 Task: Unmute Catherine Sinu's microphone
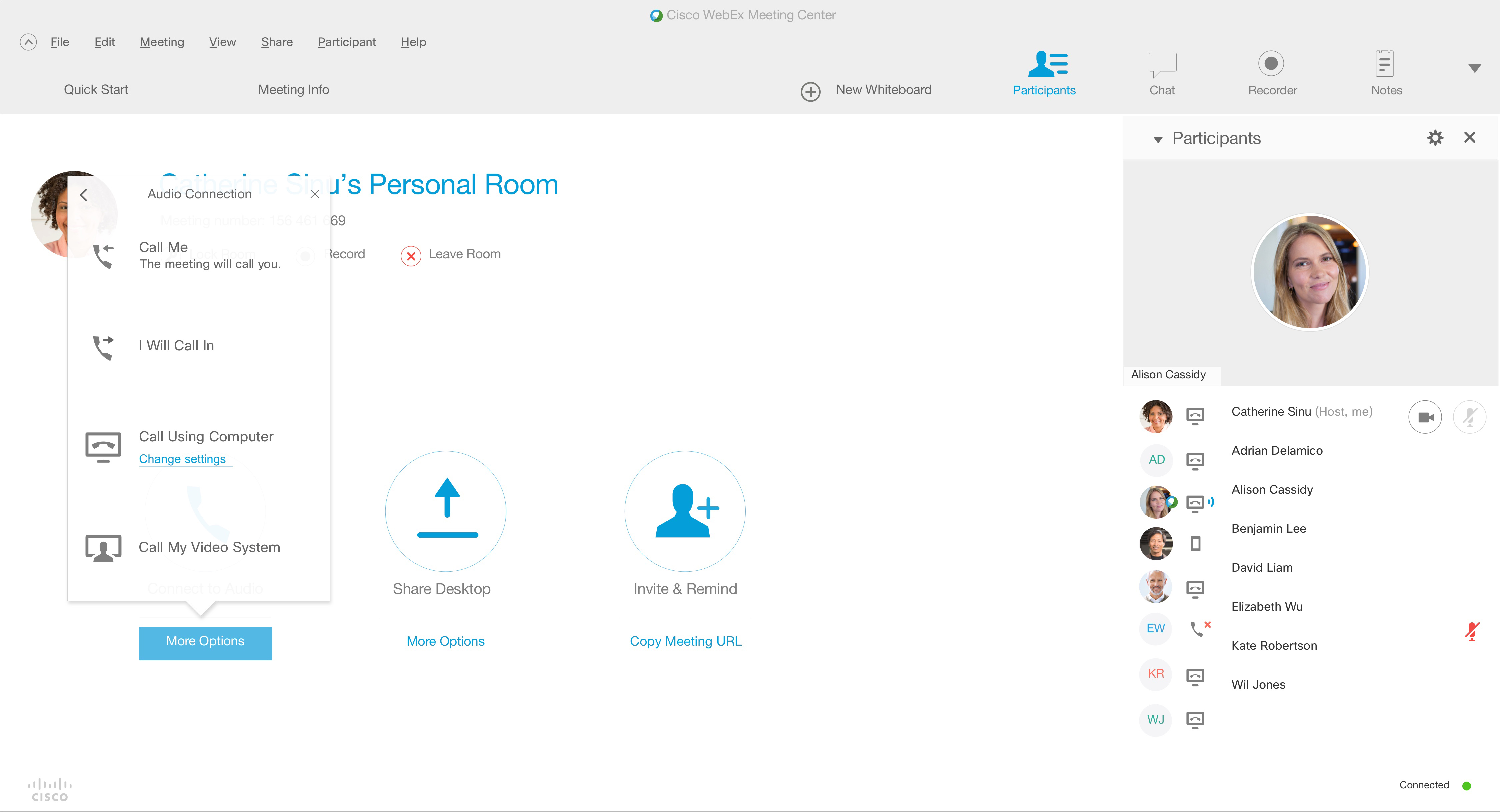pos(1470,416)
